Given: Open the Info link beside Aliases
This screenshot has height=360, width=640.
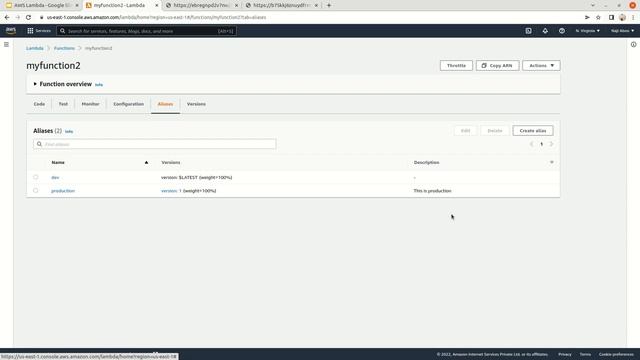Looking at the screenshot, I should click(x=69, y=131).
